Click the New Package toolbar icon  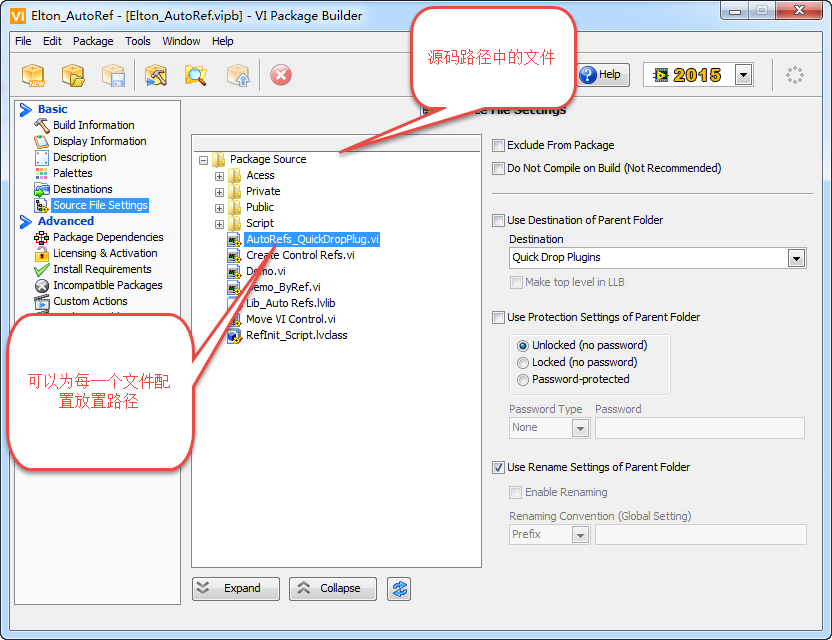click(33, 75)
